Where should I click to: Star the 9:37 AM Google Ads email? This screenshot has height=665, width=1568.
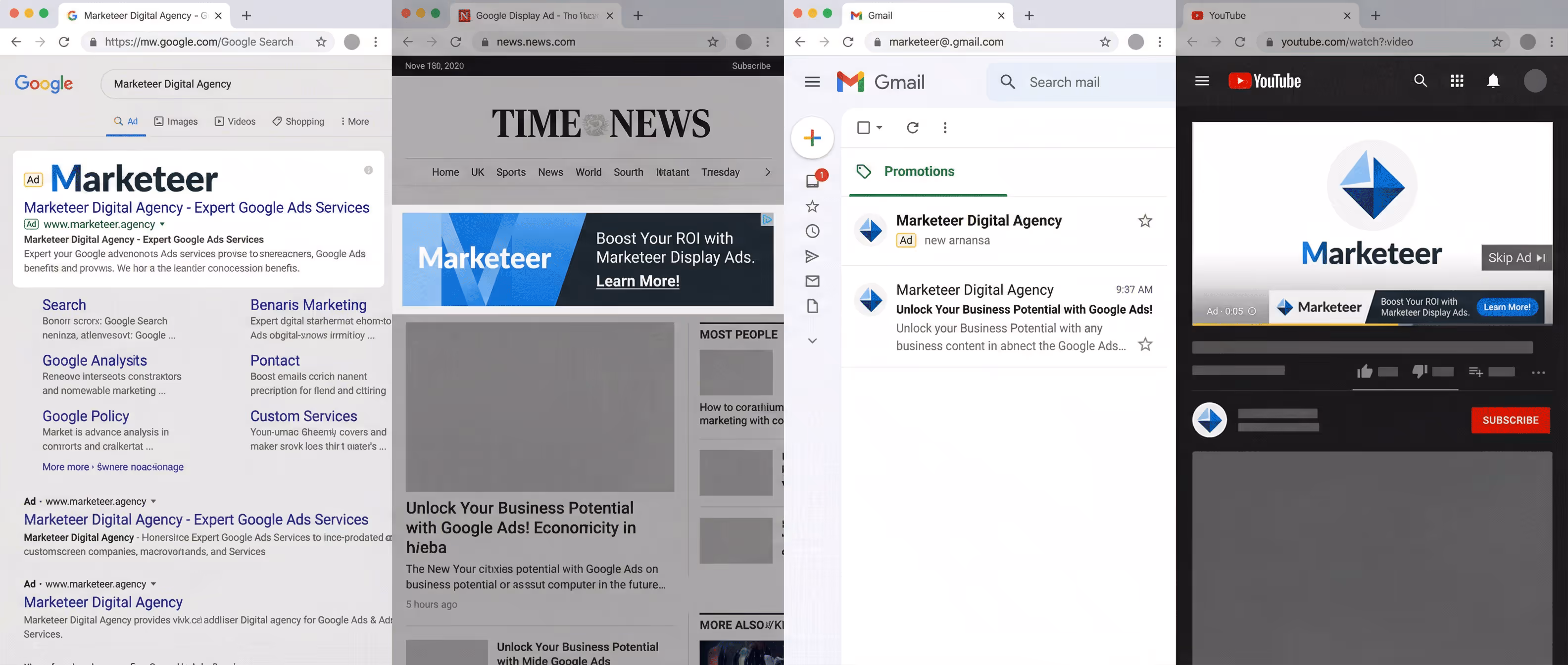click(x=1145, y=344)
